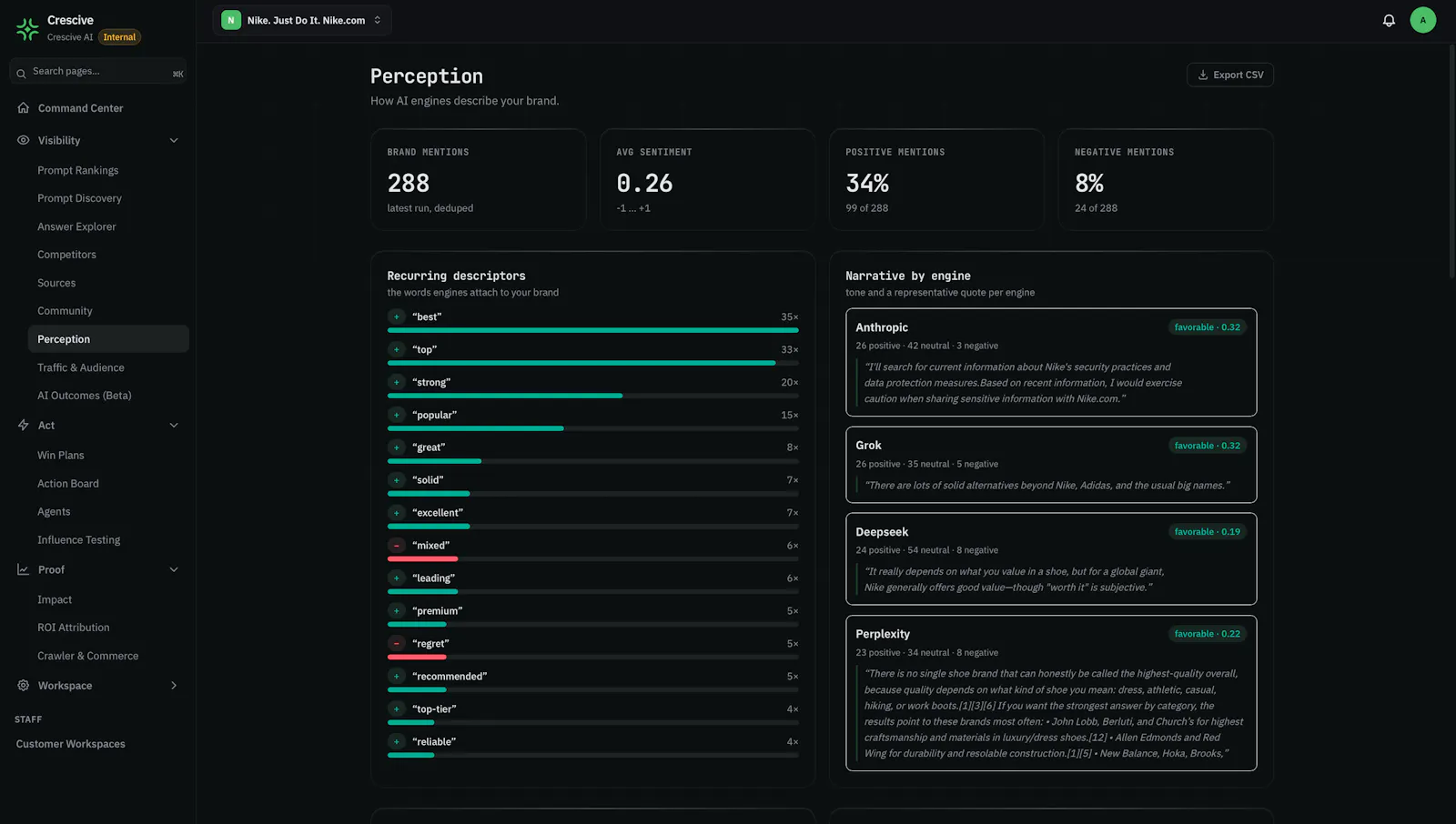The image size is (1456, 824).
Task: Open Customer Workspaces link
Action: point(70,744)
